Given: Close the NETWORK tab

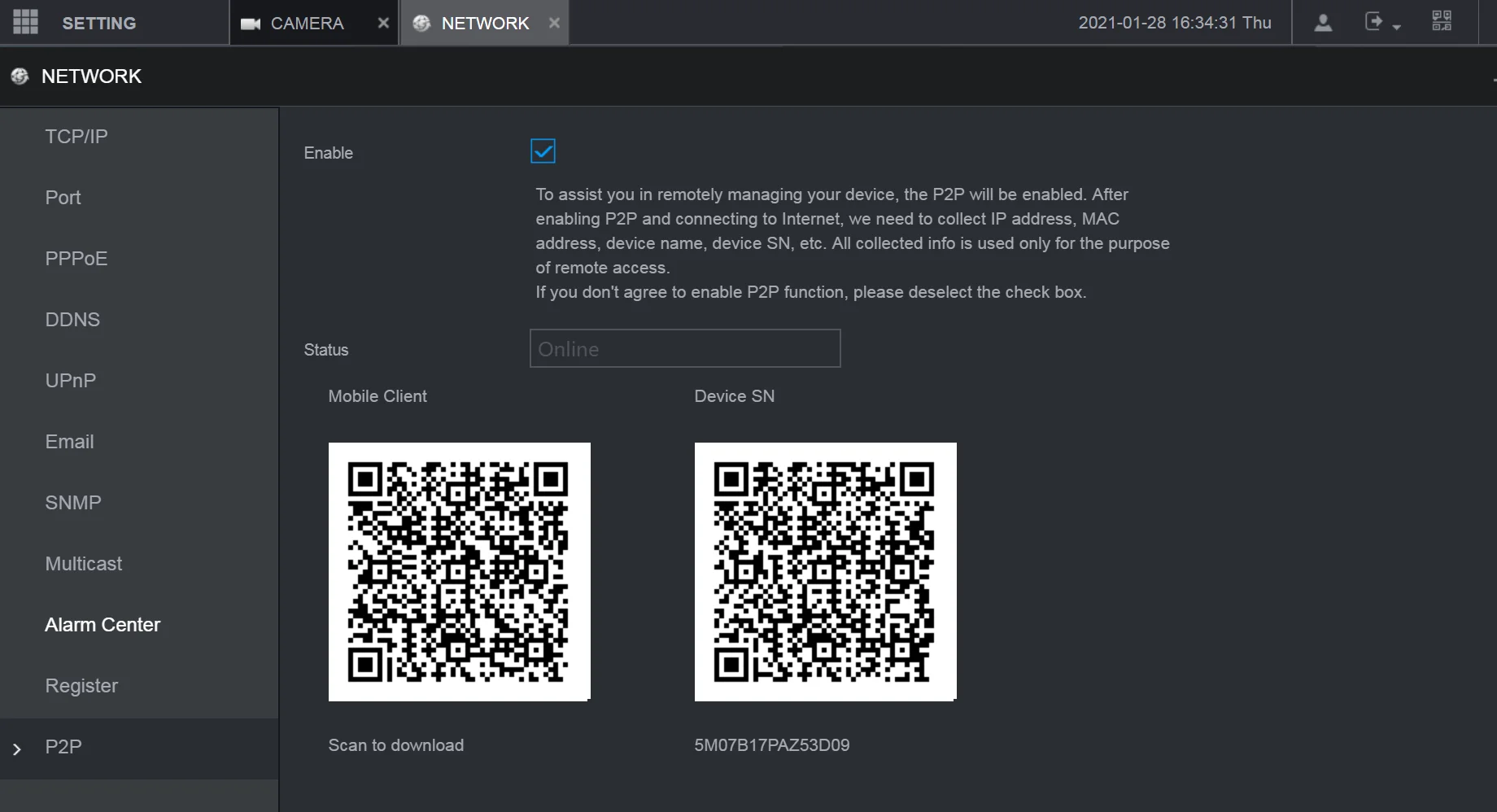Looking at the screenshot, I should pos(554,24).
